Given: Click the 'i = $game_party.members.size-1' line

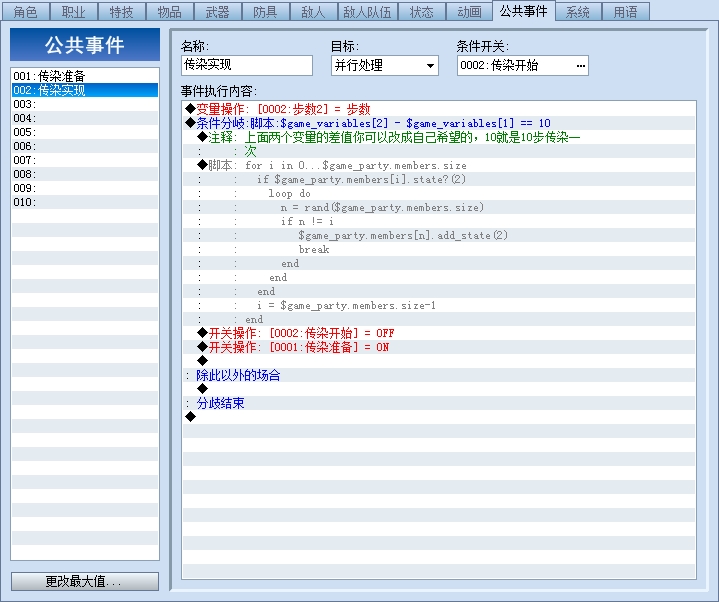Looking at the screenshot, I should click(x=439, y=305).
